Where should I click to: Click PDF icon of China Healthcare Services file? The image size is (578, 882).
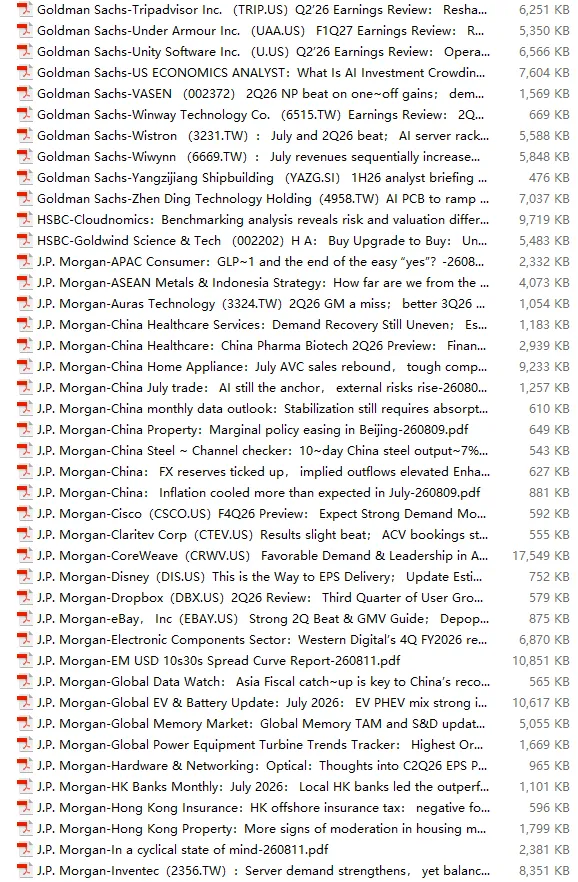[25, 325]
